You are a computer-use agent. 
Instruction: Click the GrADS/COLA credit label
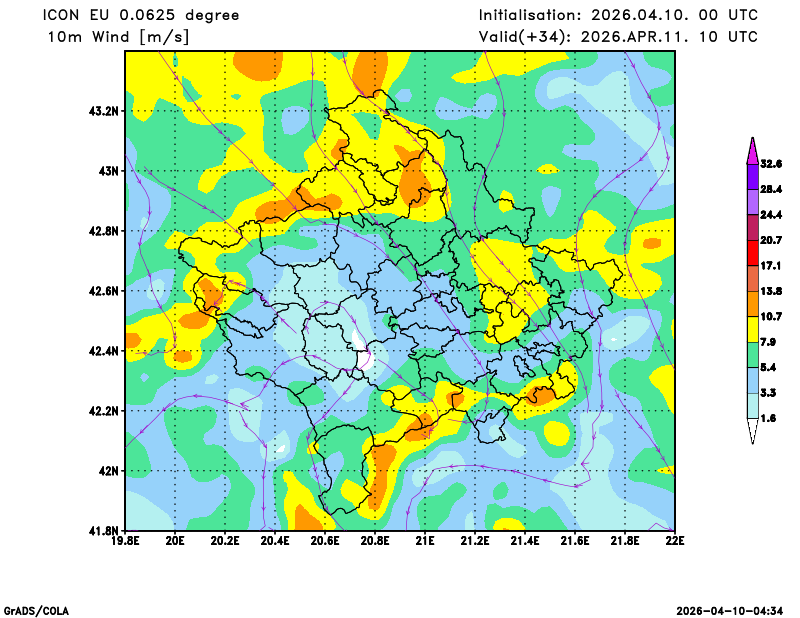(36, 610)
